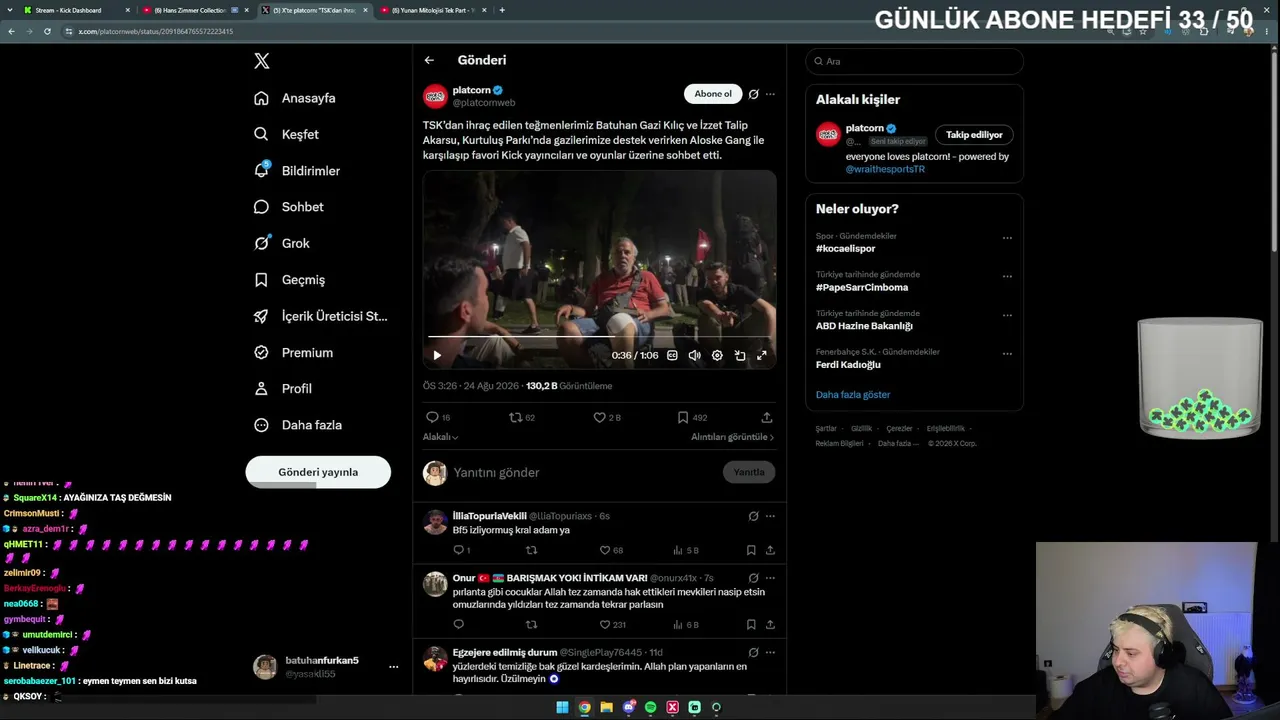Reload the page in the browser
The image size is (1280, 720).
[x=47, y=31]
